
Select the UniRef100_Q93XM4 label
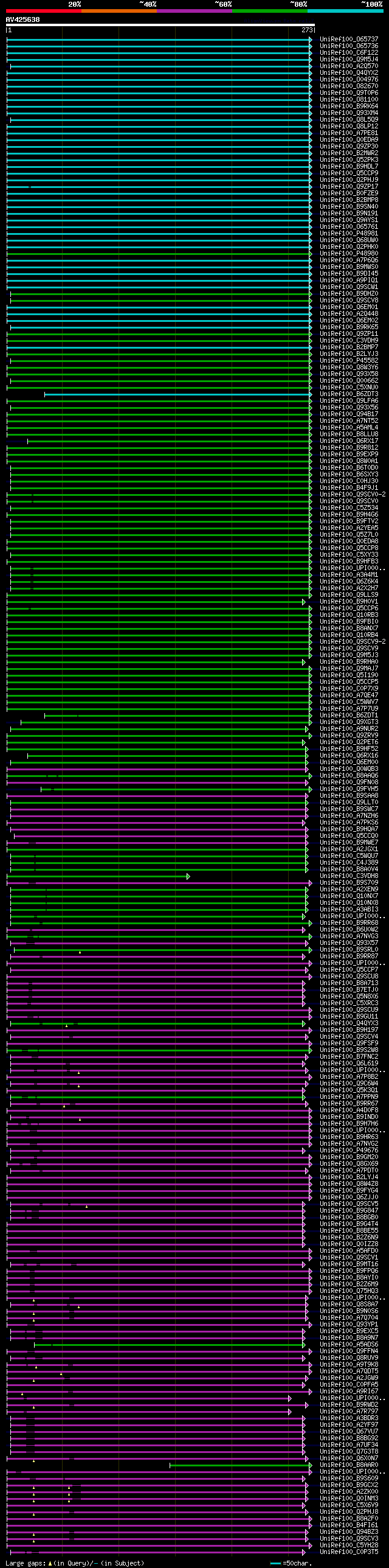point(349,113)
